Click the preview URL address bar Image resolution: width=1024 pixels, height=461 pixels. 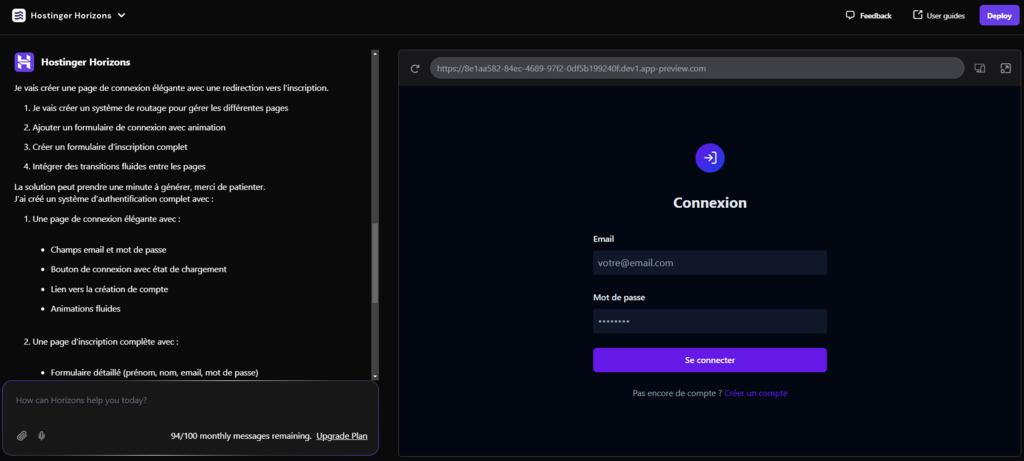pyautogui.click(x=697, y=68)
